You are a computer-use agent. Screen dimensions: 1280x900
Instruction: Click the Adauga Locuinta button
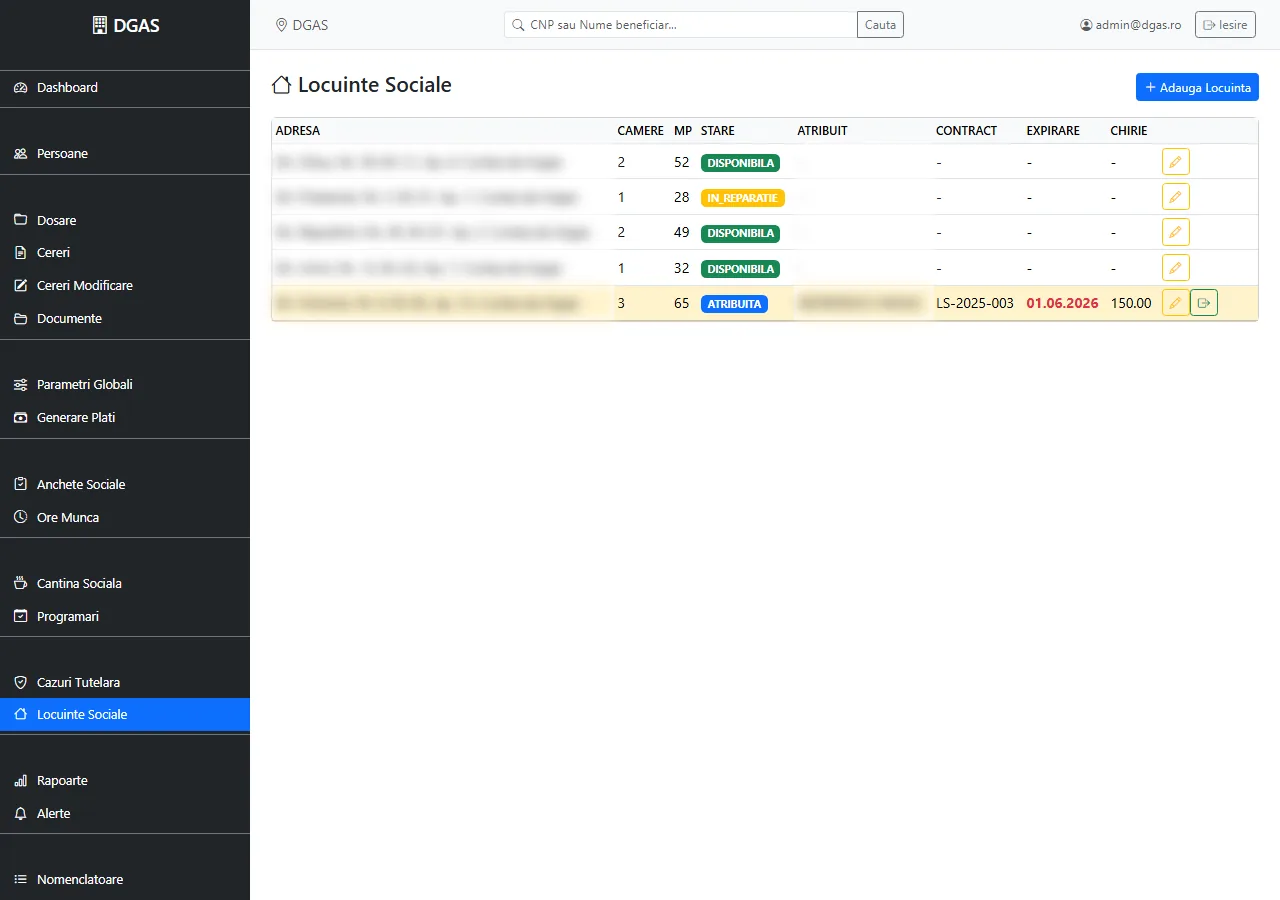pos(1197,87)
